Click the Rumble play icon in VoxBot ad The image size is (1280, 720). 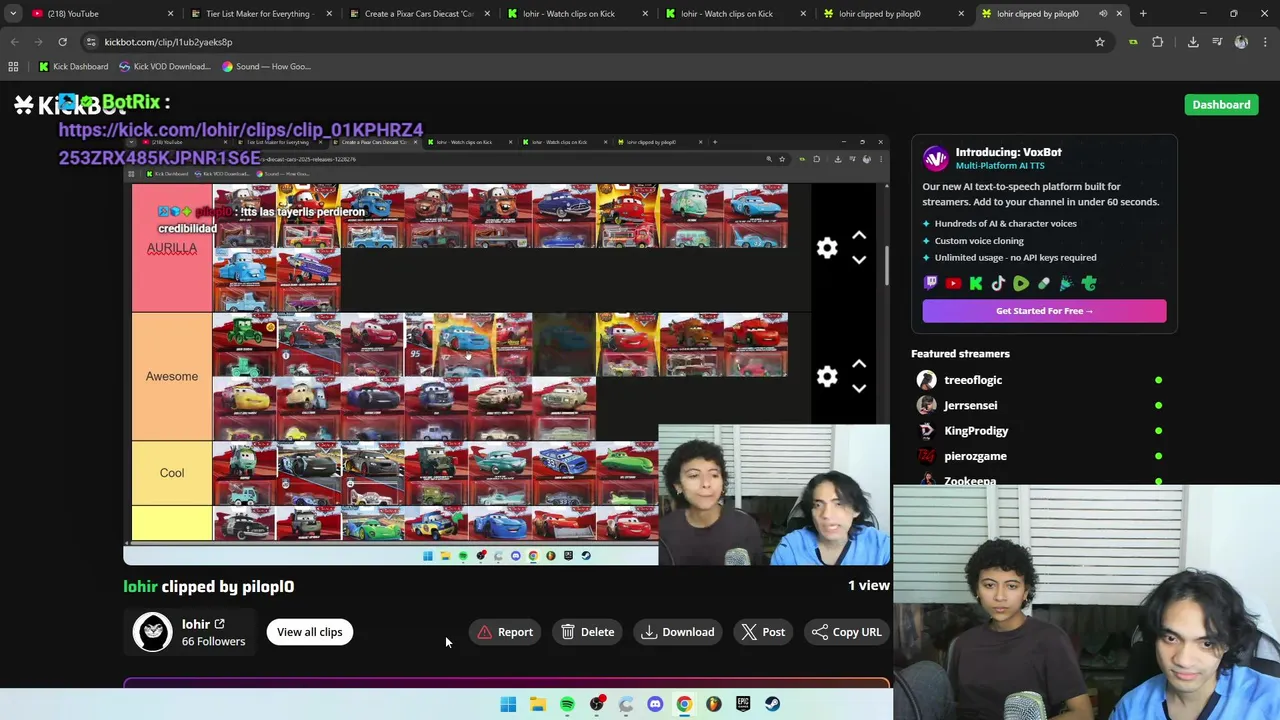[1021, 283]
